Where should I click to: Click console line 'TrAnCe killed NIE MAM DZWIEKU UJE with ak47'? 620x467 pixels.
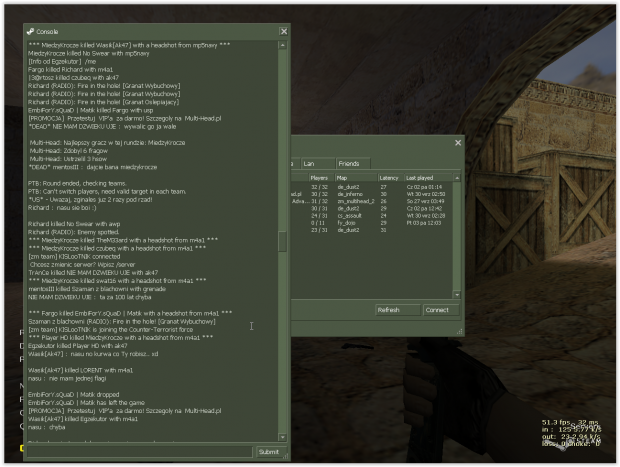pyautogui.click(x=93, y=272)
